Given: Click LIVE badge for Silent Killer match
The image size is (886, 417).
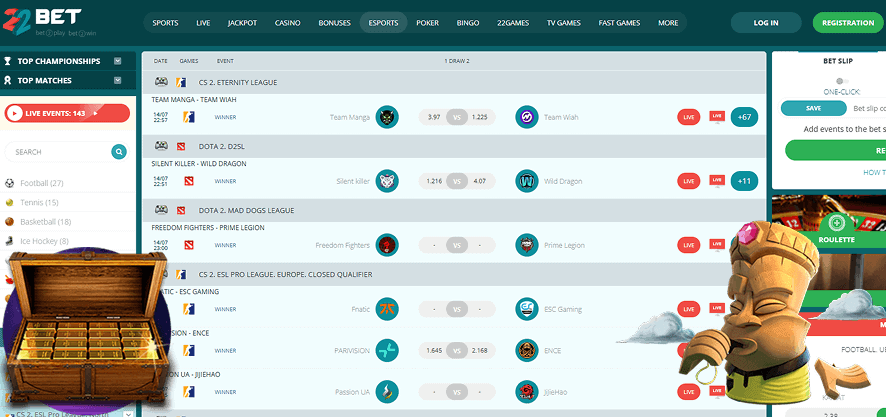Looking at the screenshot, I should tap(688, 181).
